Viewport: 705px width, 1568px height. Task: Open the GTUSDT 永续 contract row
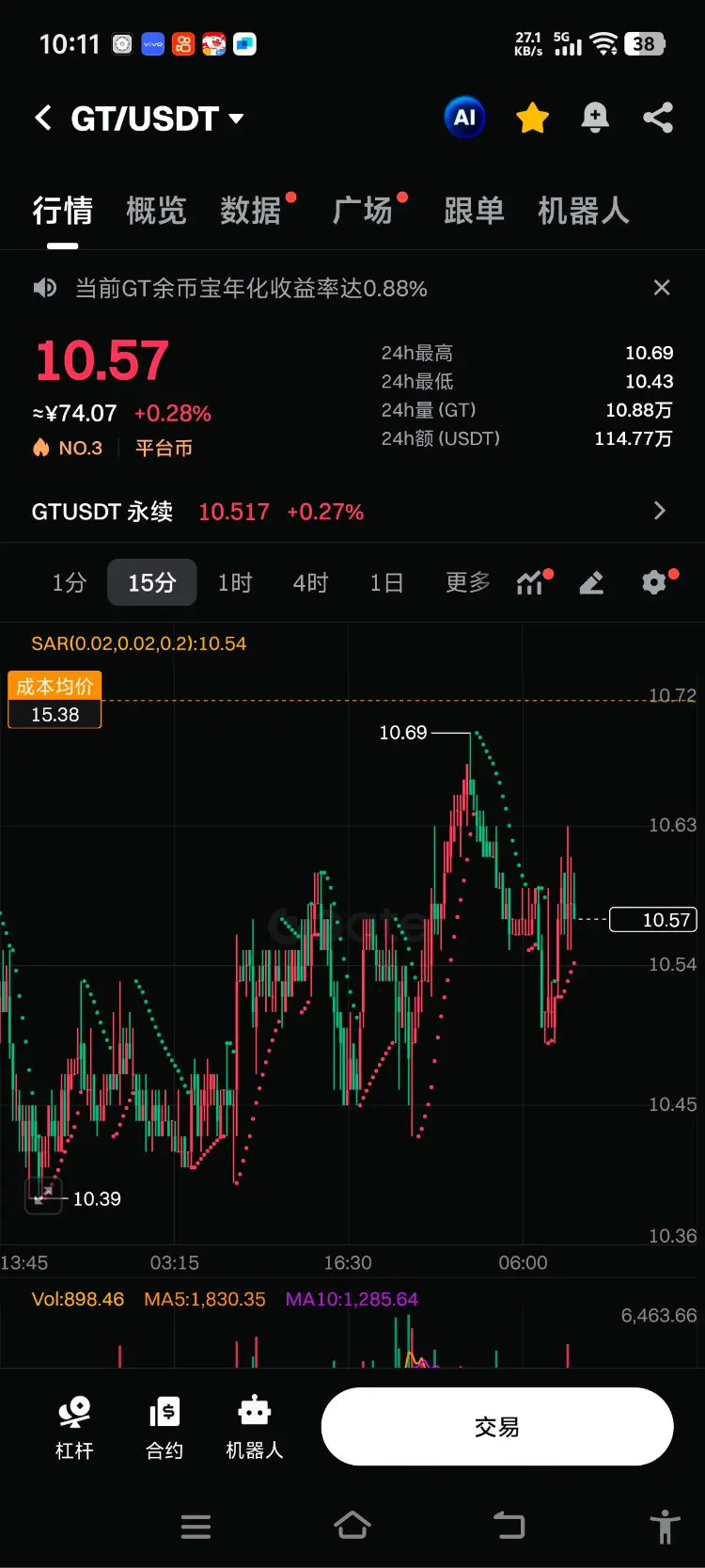[x=352, y=512]
